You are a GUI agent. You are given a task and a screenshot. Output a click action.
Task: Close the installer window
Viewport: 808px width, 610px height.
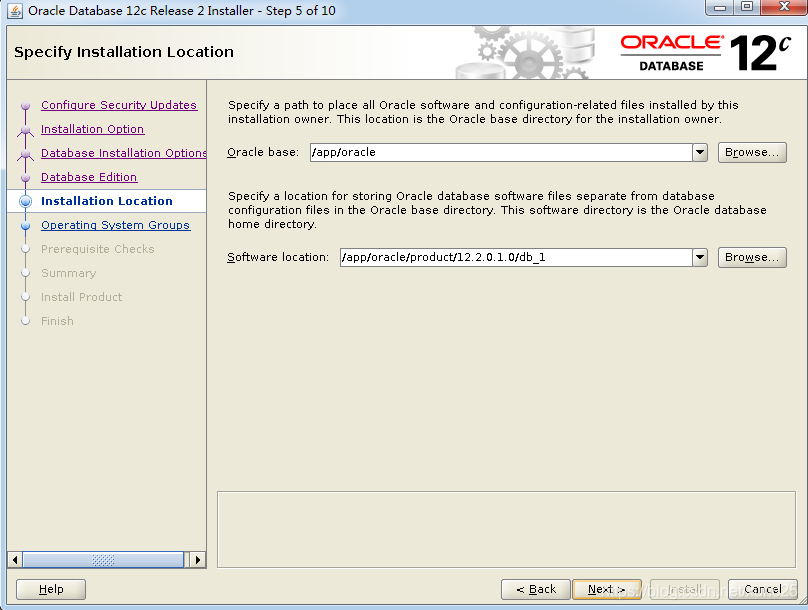point(784,7)
